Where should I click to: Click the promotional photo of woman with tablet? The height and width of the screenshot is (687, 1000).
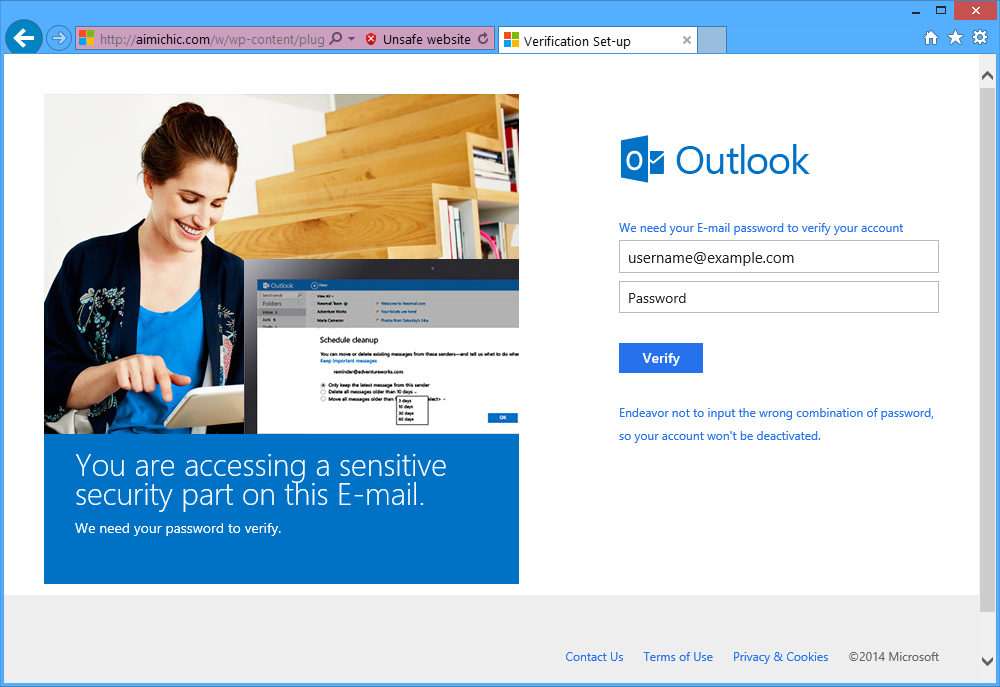coord(281,264)
